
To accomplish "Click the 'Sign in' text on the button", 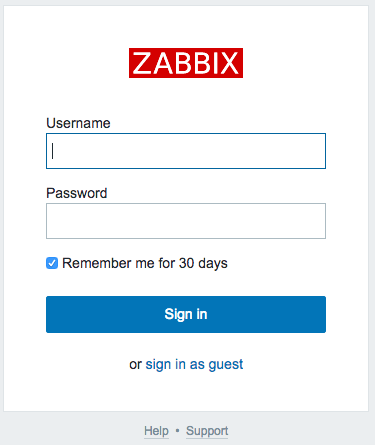I will [x=186, y=314].
